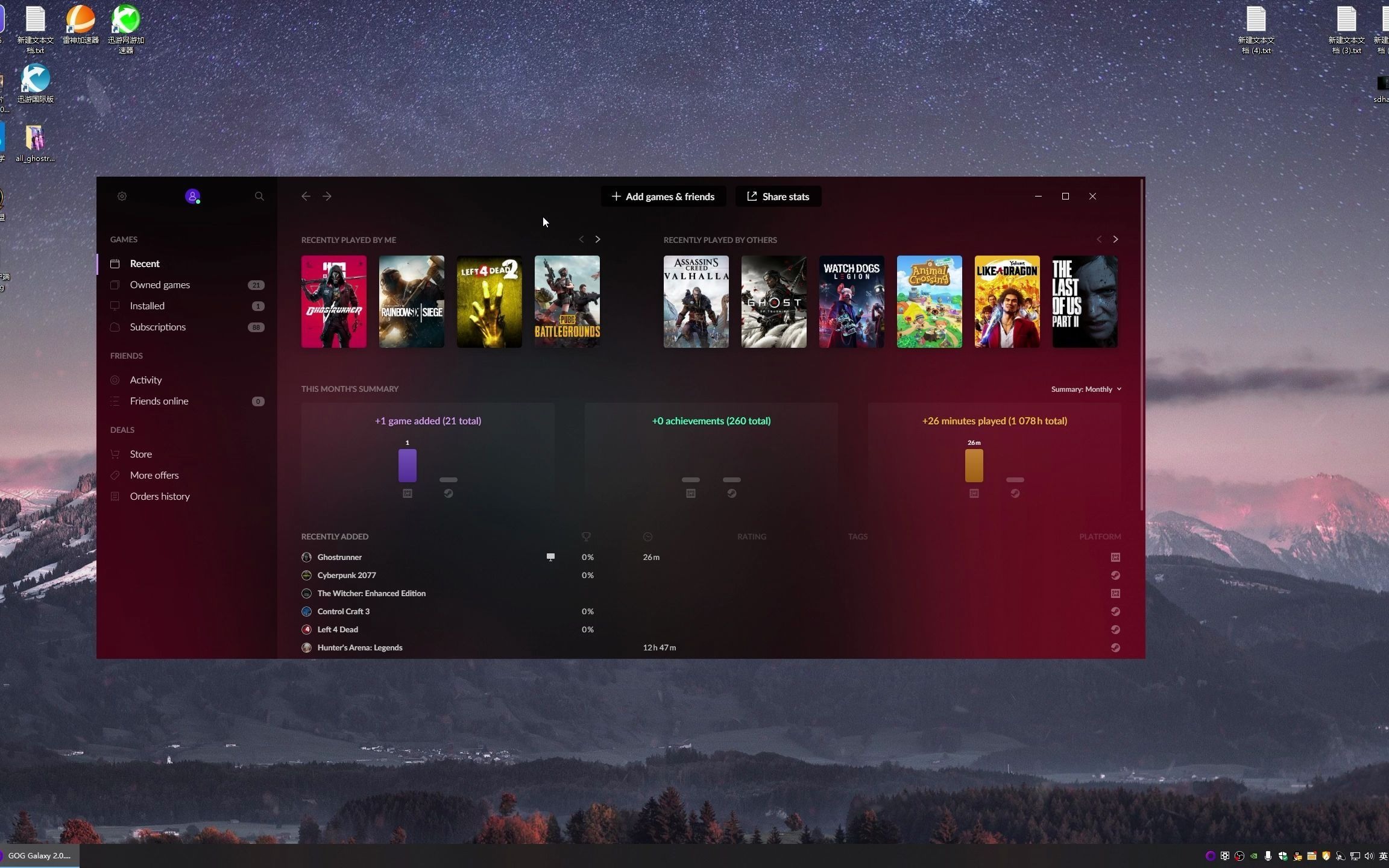The height and width of the screenshot is (868, 1389).
Task: Open the Rainbow Six Siege cover
Action: pyautogui.click(x=412, y=301)
